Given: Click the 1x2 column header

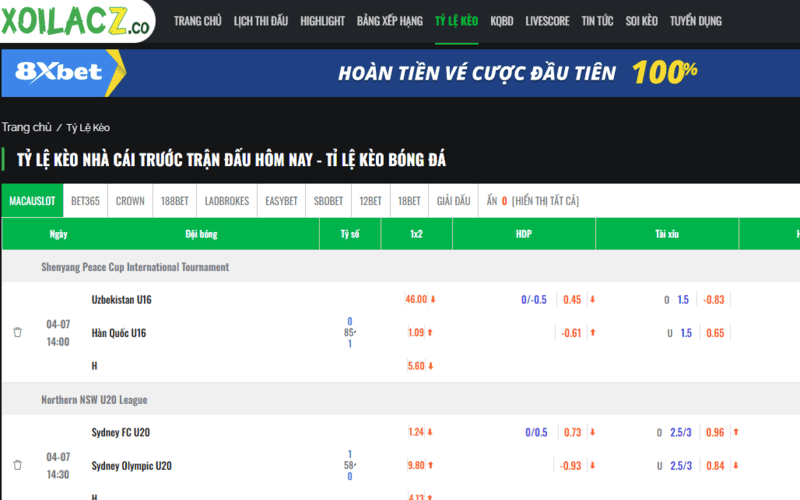Looking at the screenshot, I should pos(416,234).
